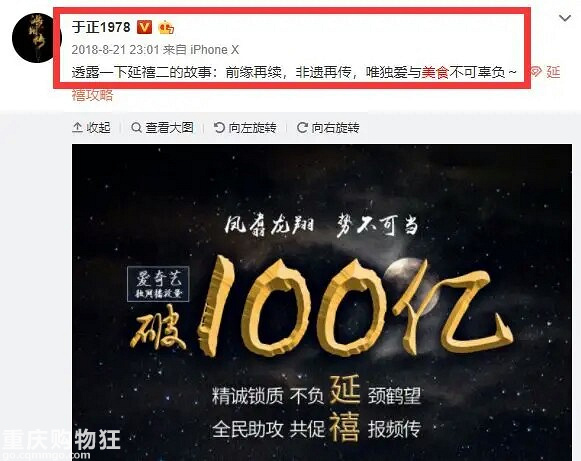
Task: Click the orange V verified badge
Action: point(145,27)
